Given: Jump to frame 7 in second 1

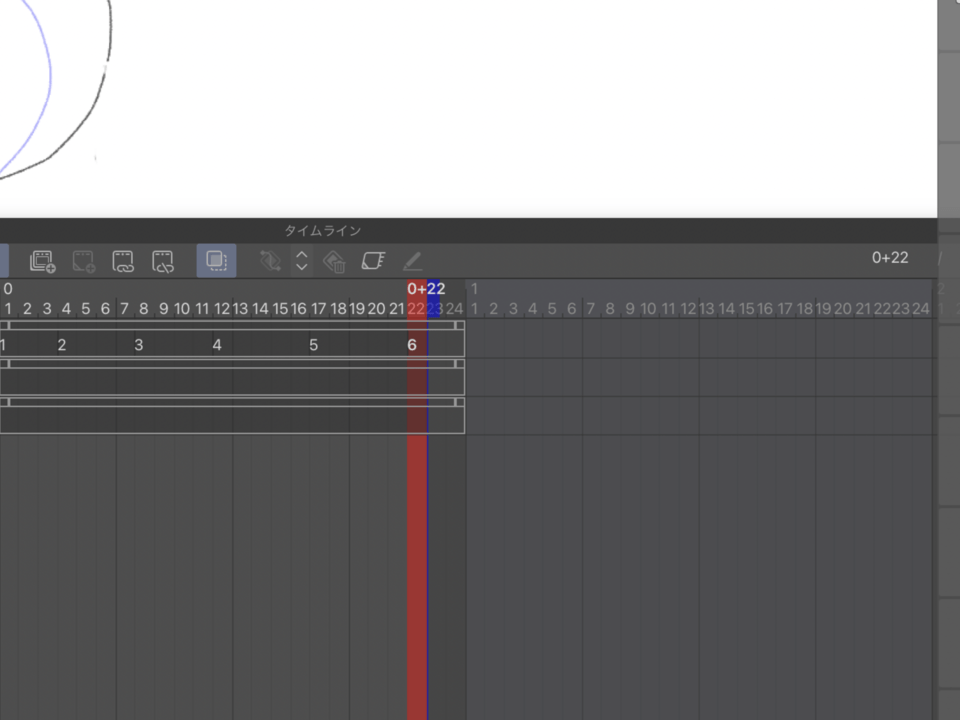Looking at the screenshot, I should point(591,309).
